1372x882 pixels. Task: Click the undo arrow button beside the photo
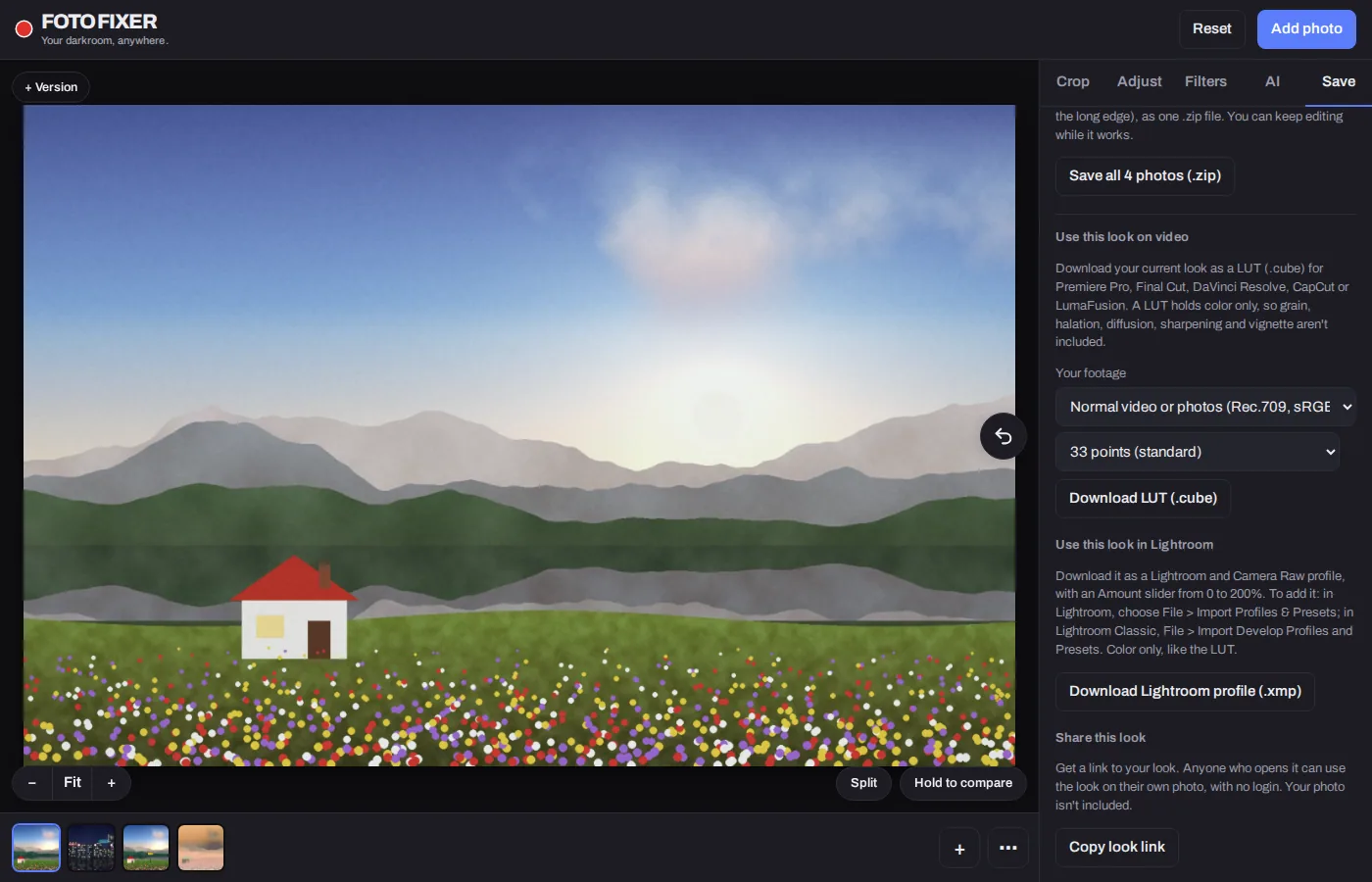1004,436
